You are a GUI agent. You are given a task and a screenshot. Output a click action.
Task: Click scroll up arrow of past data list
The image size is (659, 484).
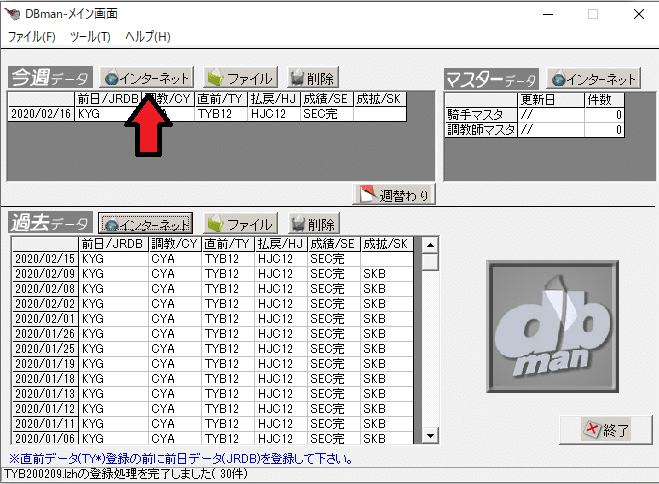(x=430, y=245)
